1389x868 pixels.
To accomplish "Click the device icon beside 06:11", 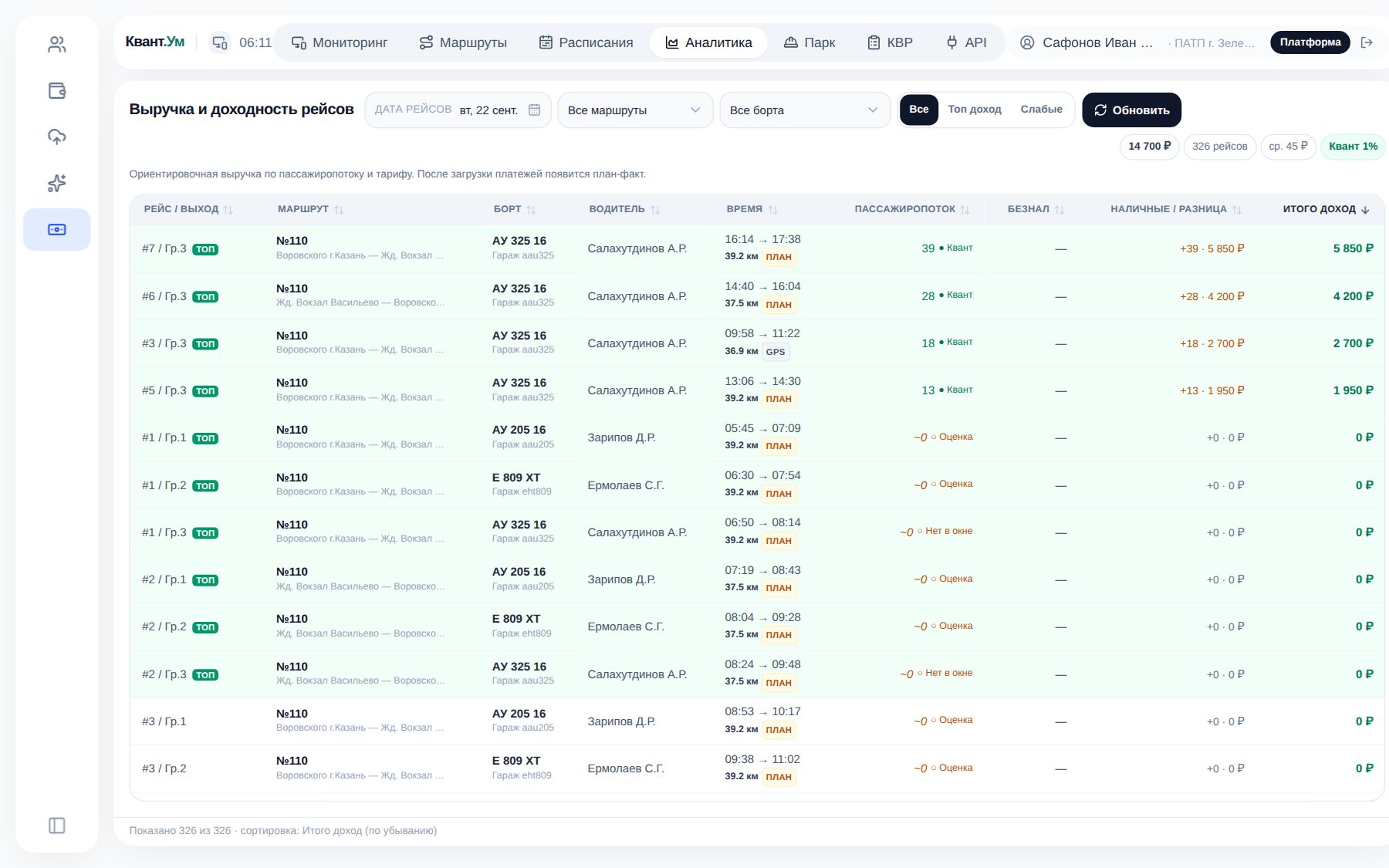I will (x=221, y=42).
